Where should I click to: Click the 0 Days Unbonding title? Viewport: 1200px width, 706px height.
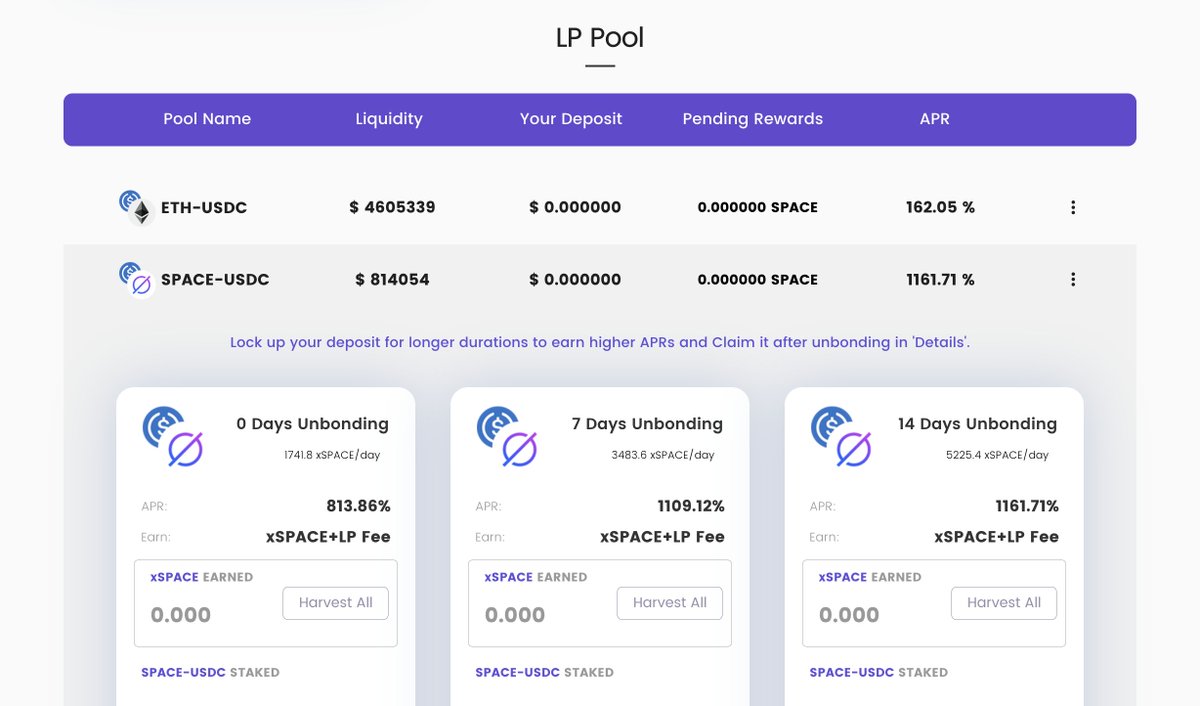[312, 424]
